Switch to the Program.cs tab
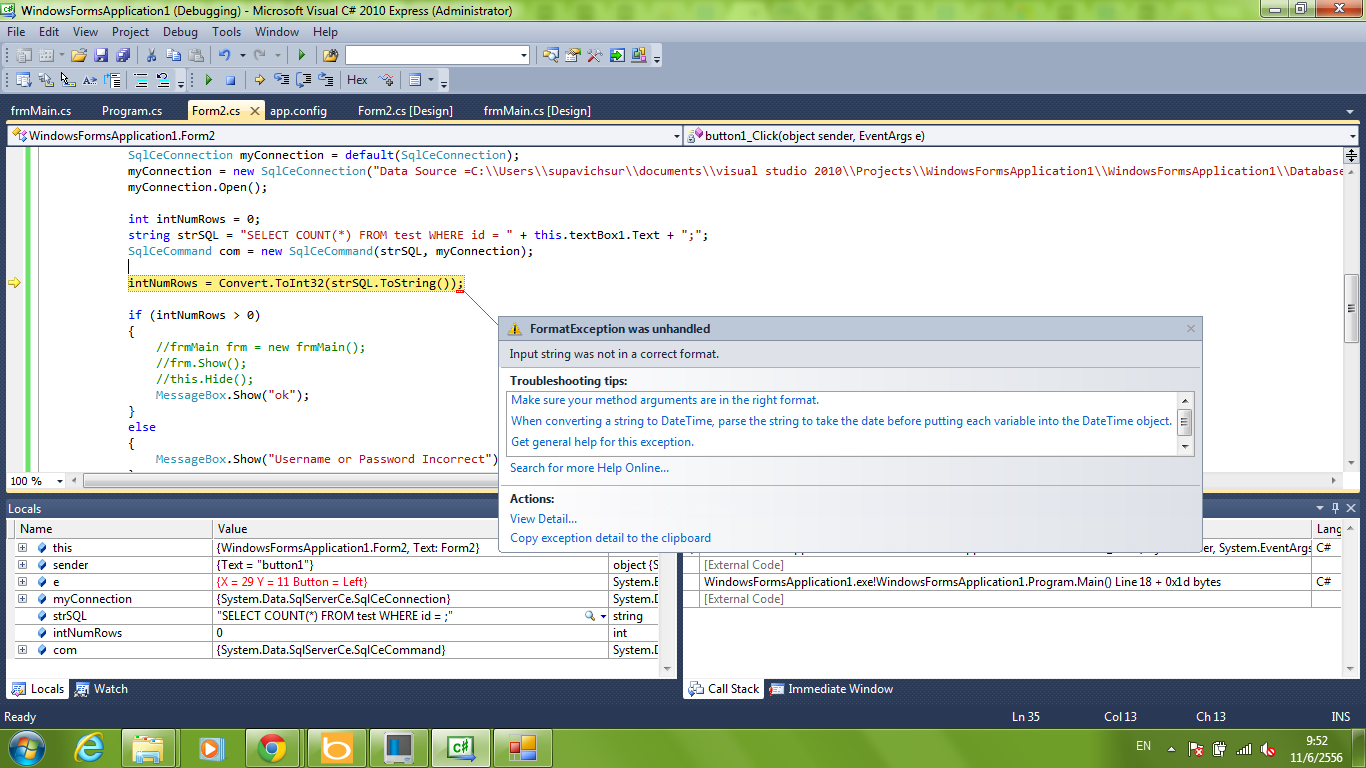Image resolution: width=1366 pixels, height=768 pixels. (132, 111)
